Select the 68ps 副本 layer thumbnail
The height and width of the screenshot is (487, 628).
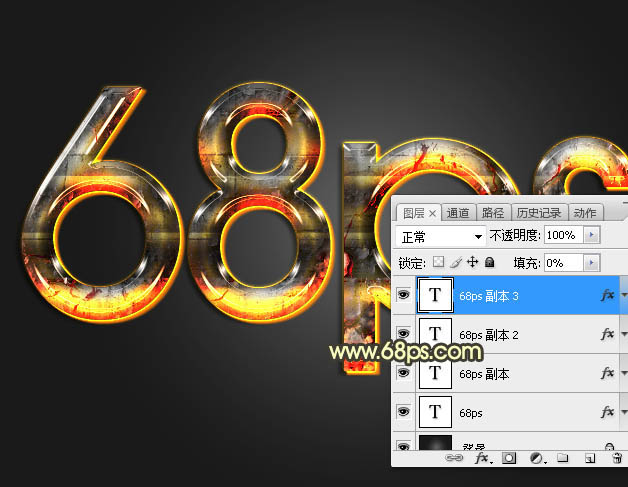(435, 373)
